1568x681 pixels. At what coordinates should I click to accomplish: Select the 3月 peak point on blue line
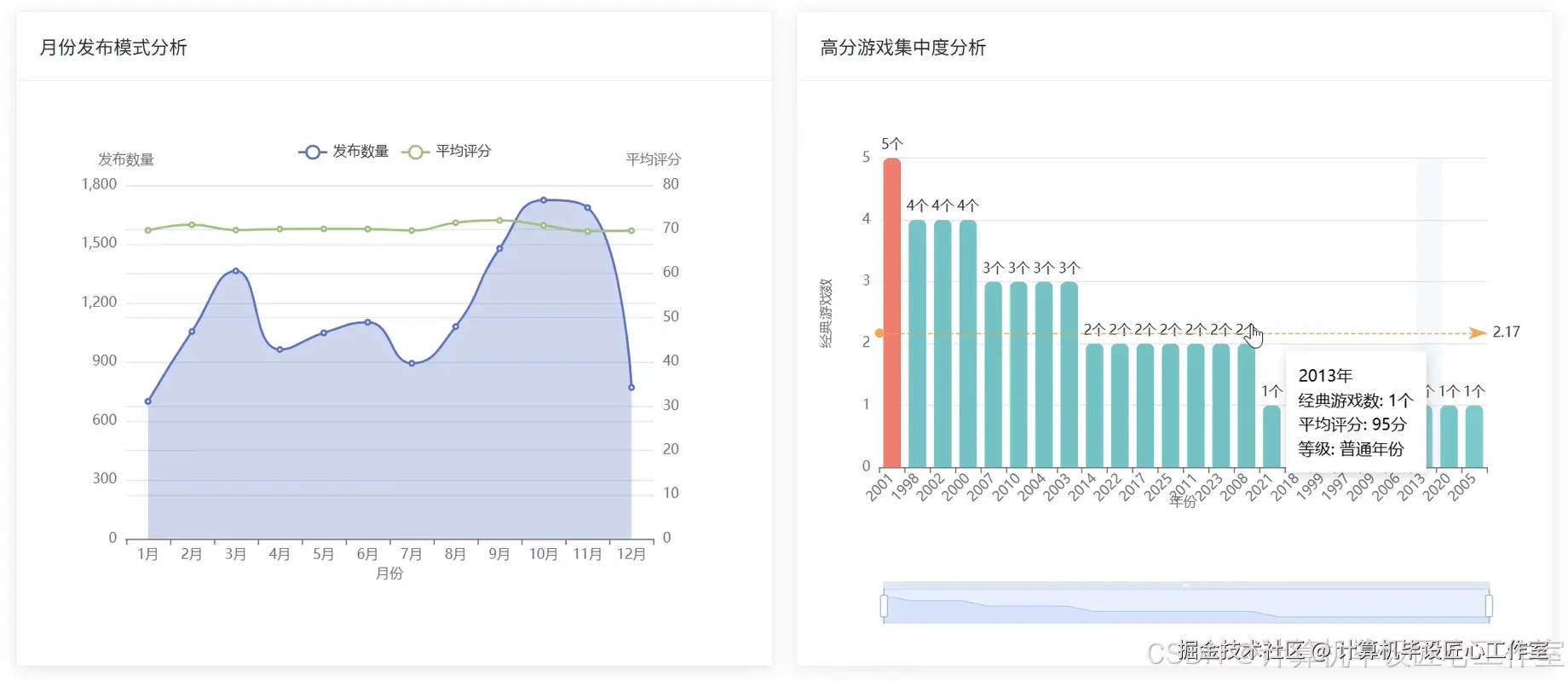(236, 271)
